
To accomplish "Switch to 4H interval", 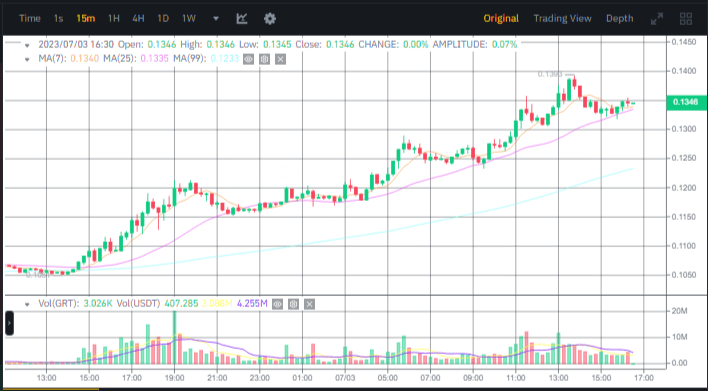I will (138, 19).
